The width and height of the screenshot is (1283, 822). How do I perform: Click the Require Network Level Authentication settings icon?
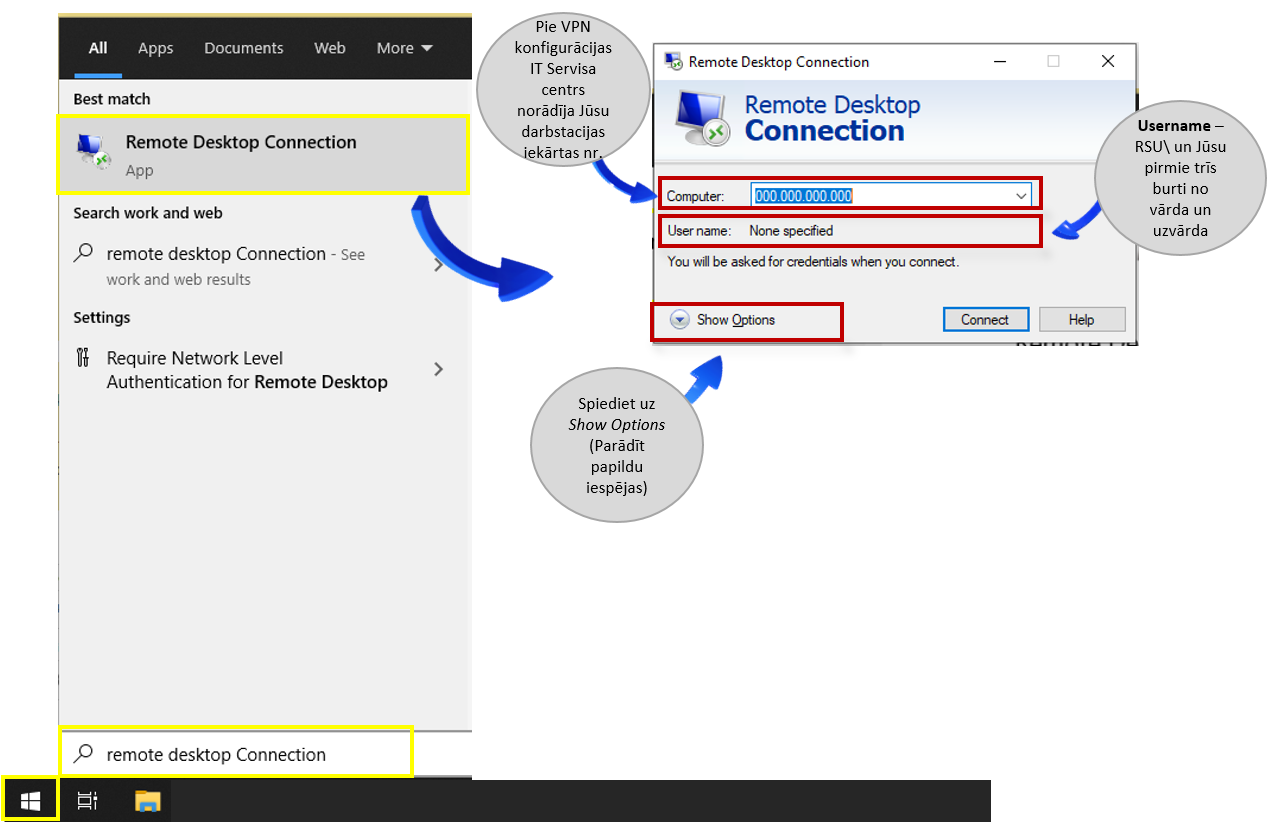(84, 358)
